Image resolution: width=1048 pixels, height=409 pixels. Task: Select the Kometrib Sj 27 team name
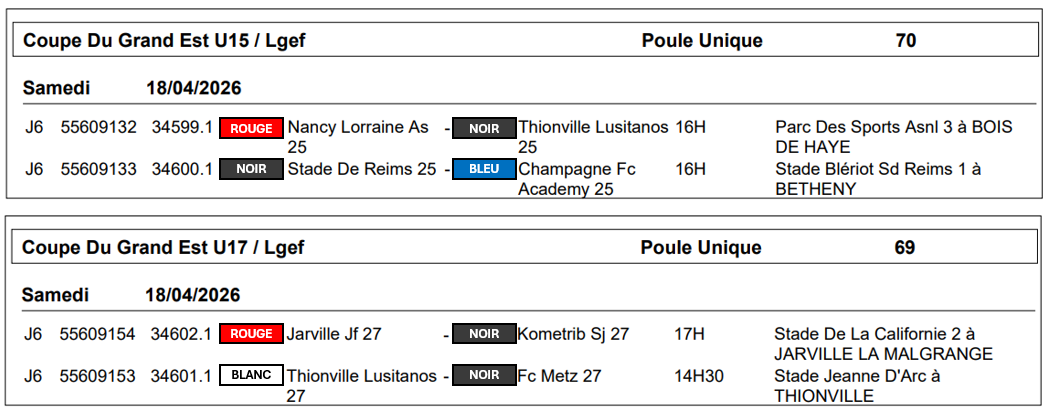pos(573,334)
